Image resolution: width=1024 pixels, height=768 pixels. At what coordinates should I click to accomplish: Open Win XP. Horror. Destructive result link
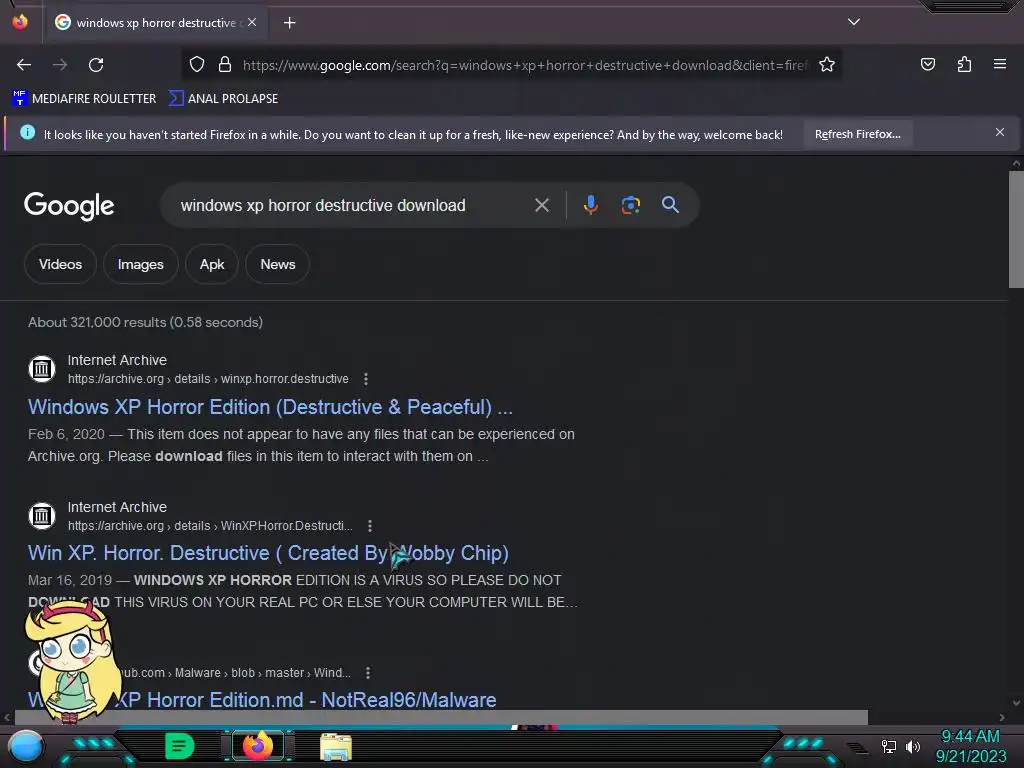click(x=268, y=553)
